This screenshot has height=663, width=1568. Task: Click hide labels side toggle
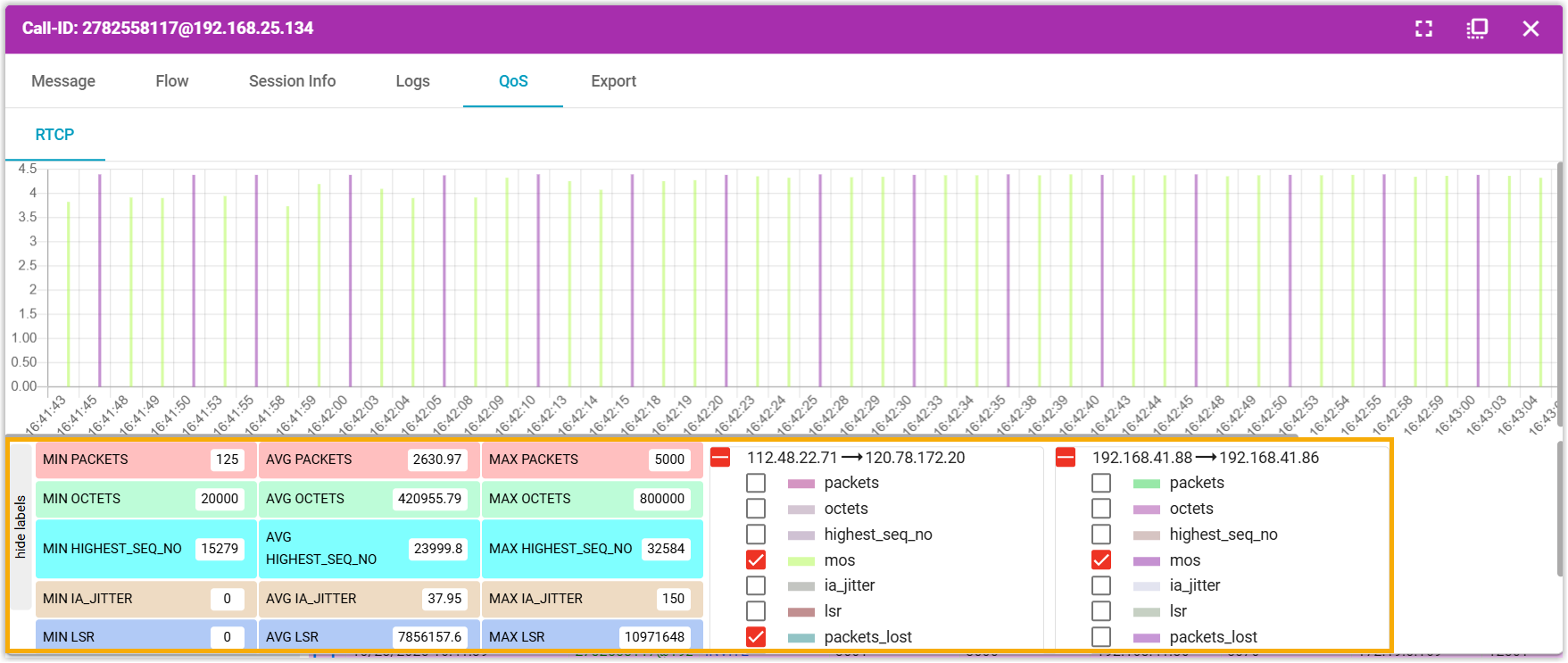21,527
